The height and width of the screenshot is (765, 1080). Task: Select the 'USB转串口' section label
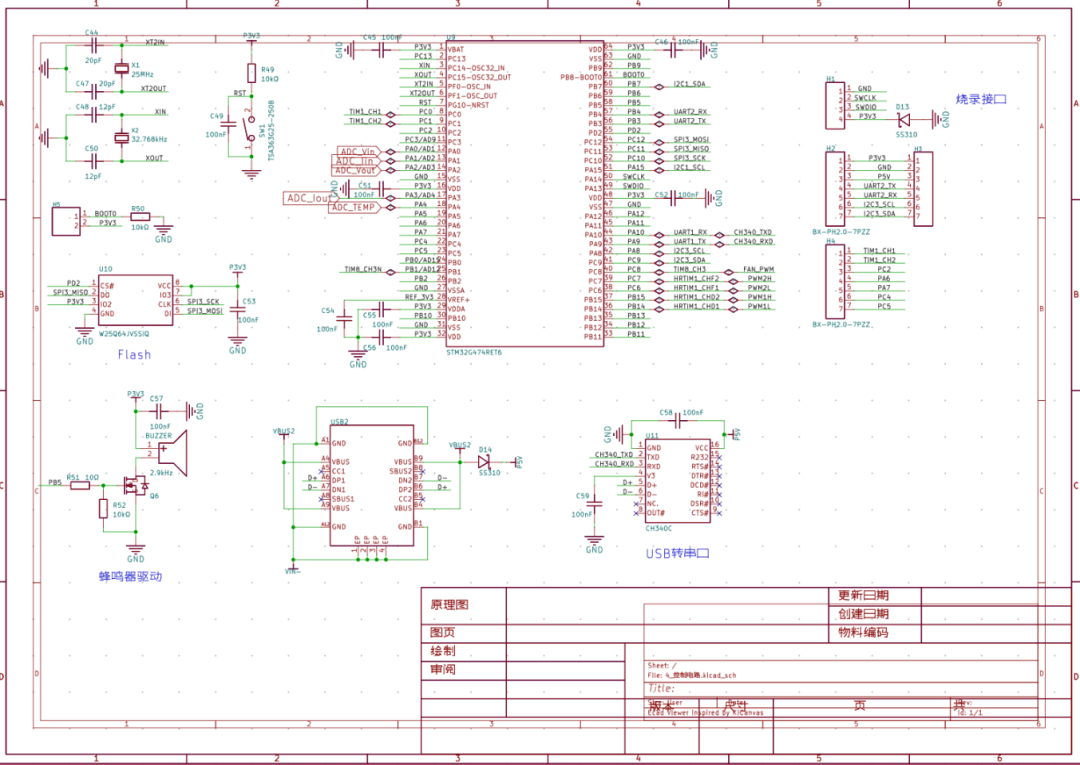pos(678,553)
